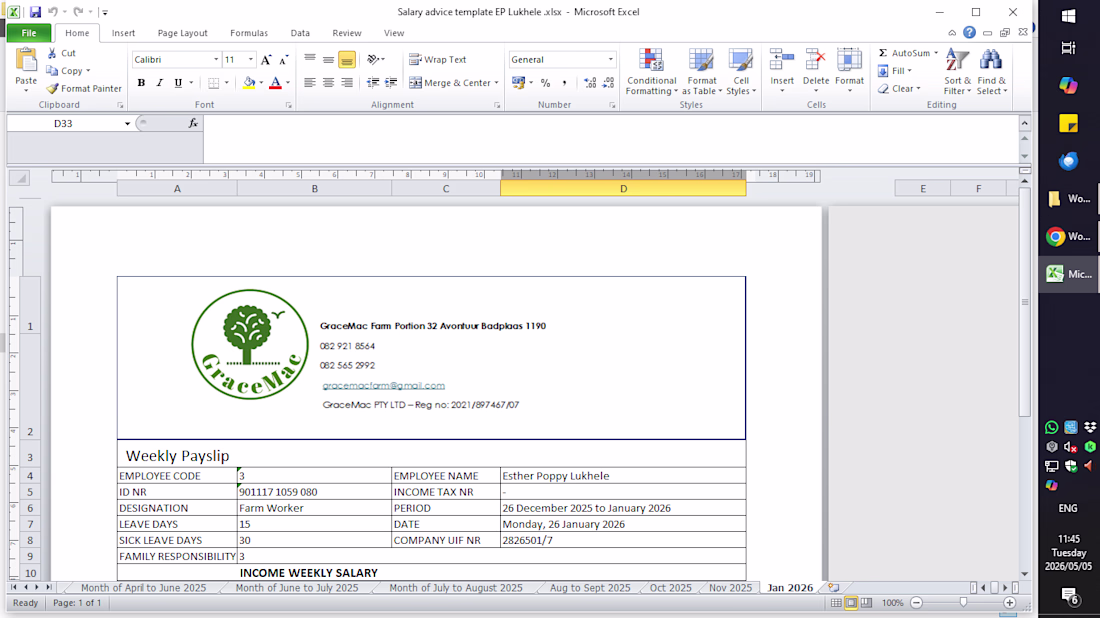
Task: Toggle Center horizontal alignment
Action: click(x=328, y=83)
